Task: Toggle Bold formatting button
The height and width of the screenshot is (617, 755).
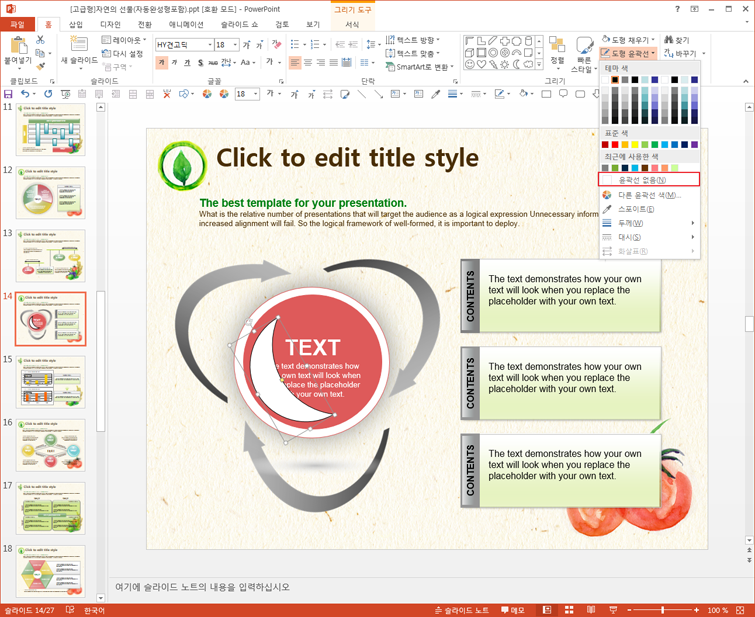Action: 161,62
